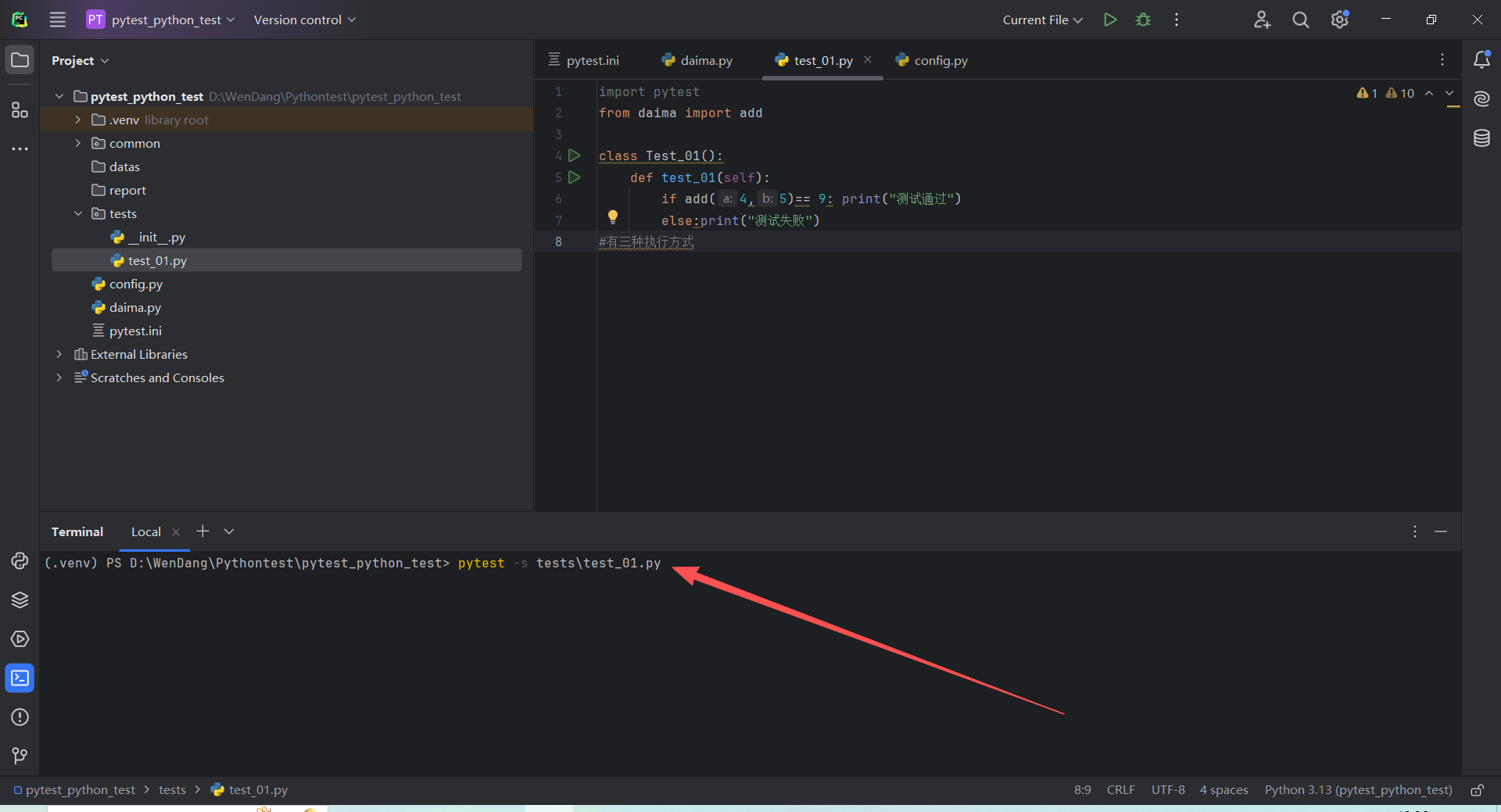This screenshot has width=1501, height=812.
Task: Open terminal options vertical dots
Action: click(1415, 531)
